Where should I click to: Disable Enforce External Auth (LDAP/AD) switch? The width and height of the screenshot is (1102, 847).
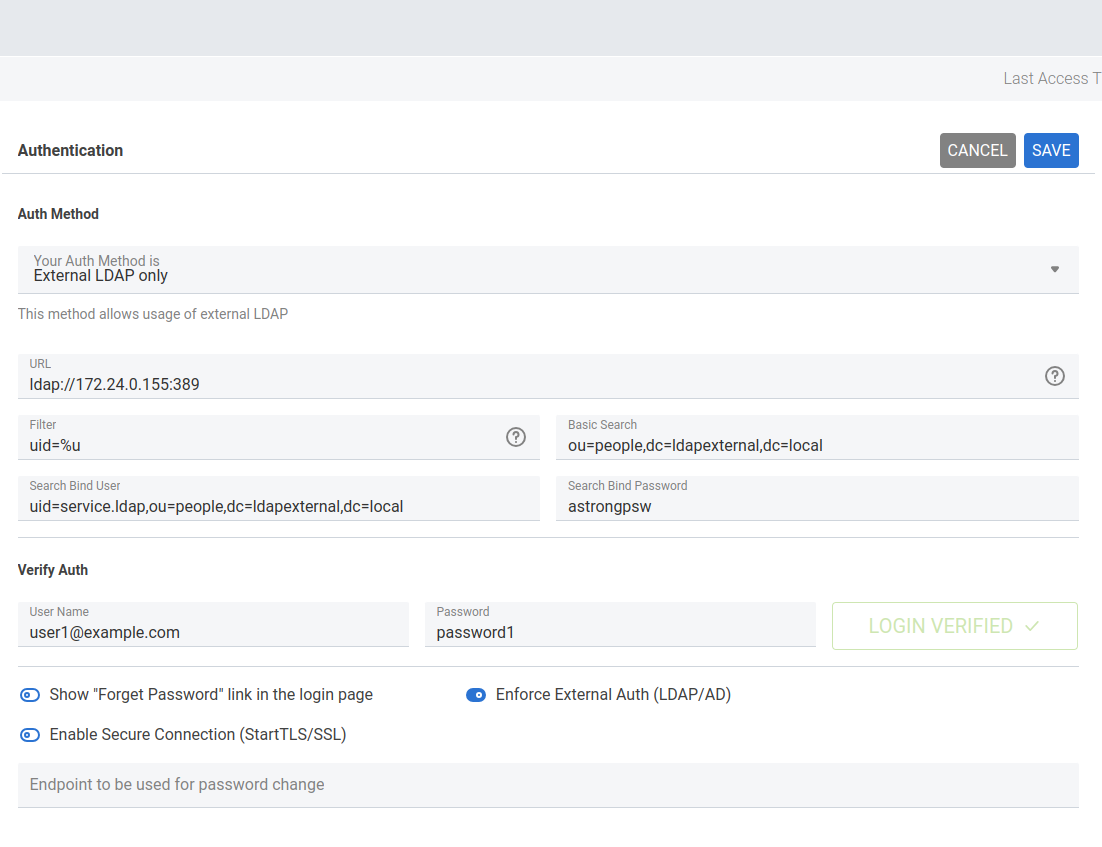[476, 695]
